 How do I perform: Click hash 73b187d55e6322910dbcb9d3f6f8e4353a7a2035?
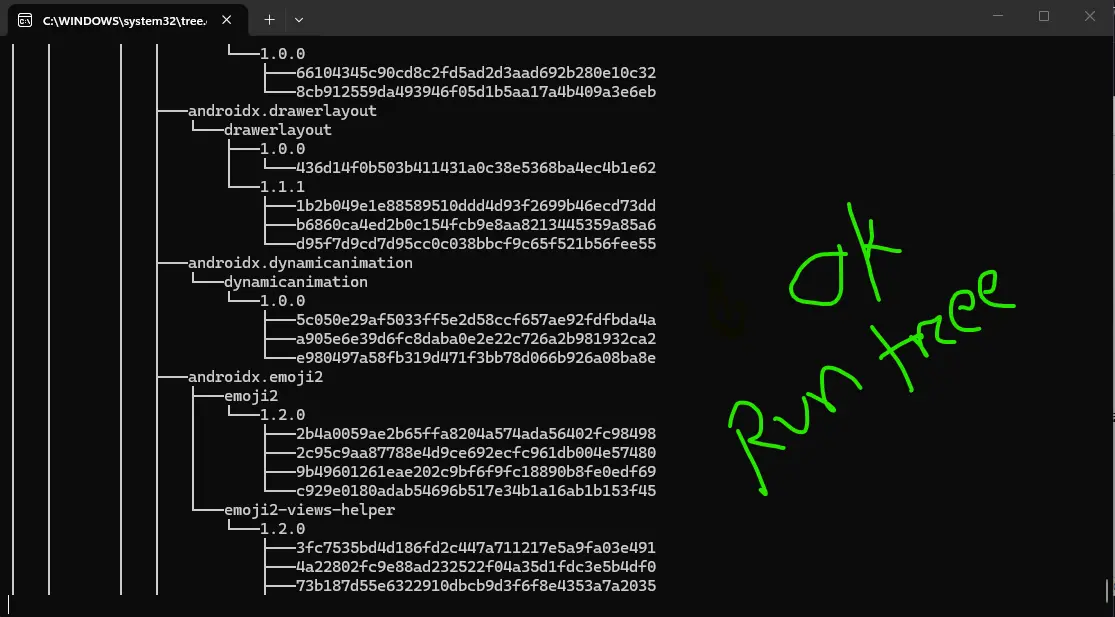476,586
